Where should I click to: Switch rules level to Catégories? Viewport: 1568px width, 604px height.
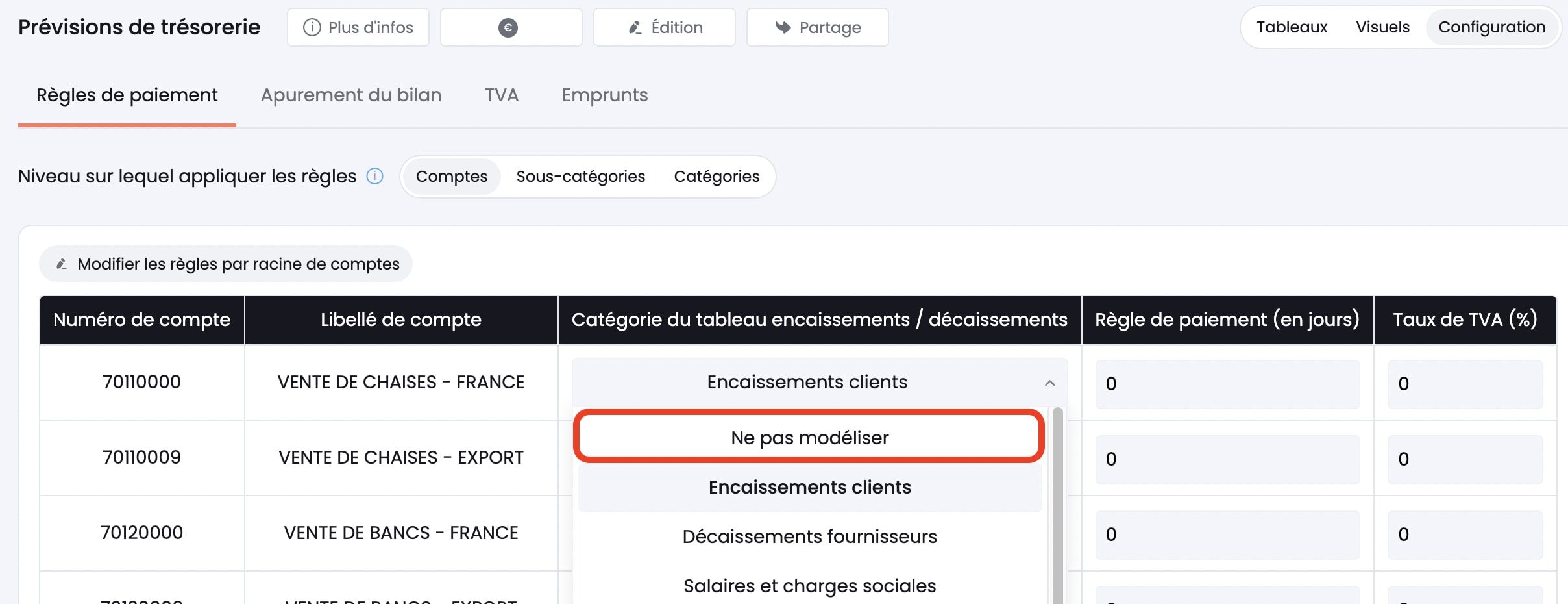point(717,176)
